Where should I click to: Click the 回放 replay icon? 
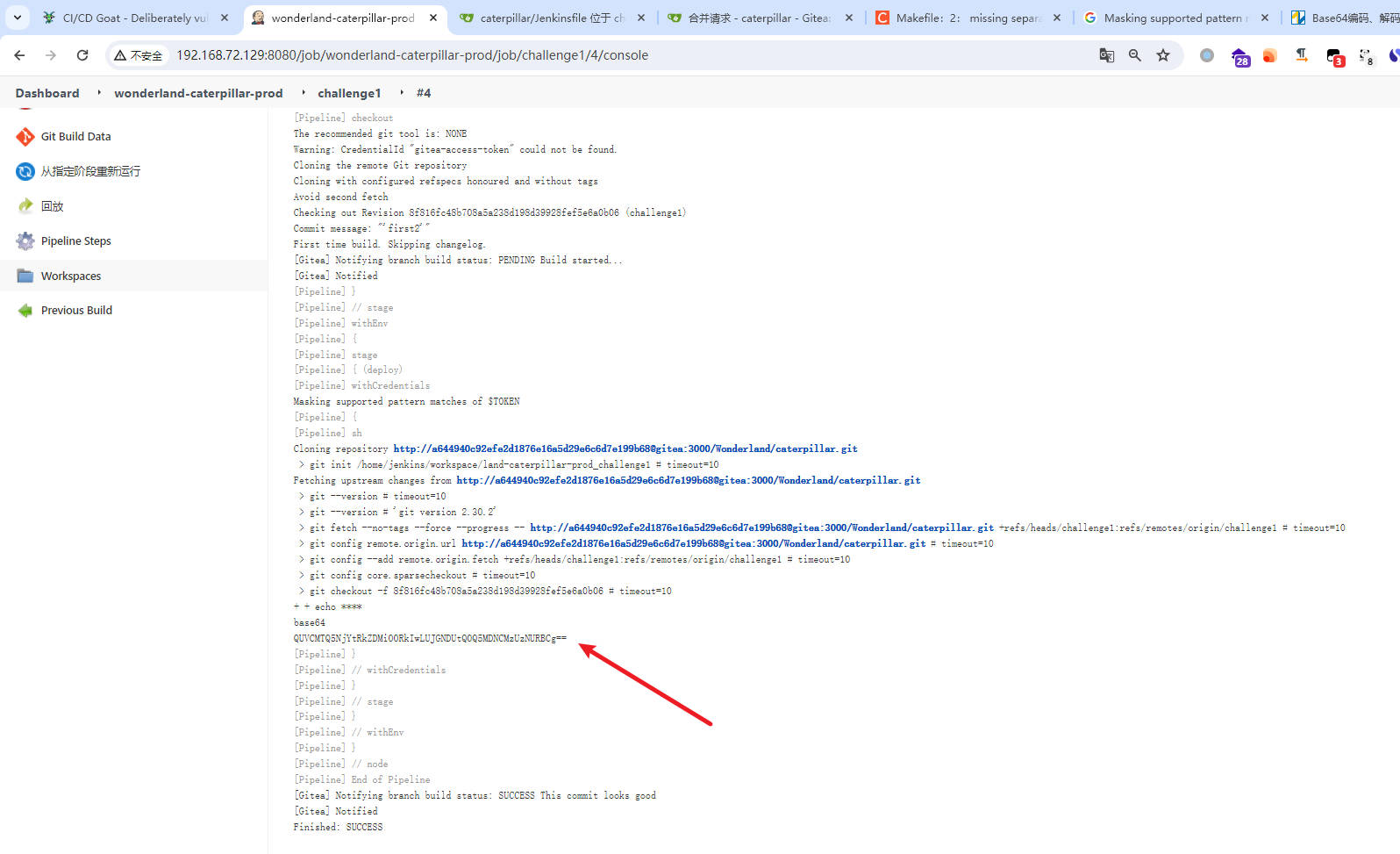[x=25, y=206]
